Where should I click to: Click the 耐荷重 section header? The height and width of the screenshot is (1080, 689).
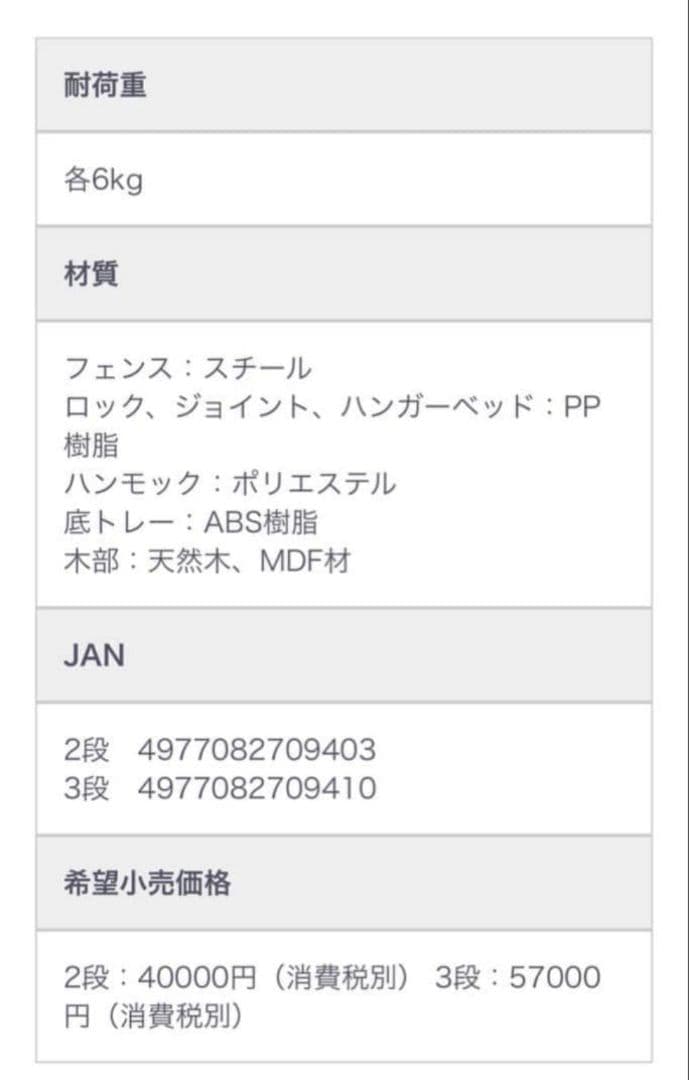click(105, 86)
